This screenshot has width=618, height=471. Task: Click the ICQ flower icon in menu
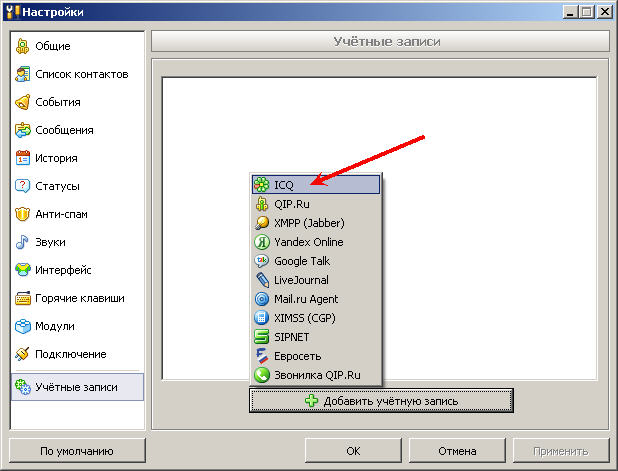point(261,185)
